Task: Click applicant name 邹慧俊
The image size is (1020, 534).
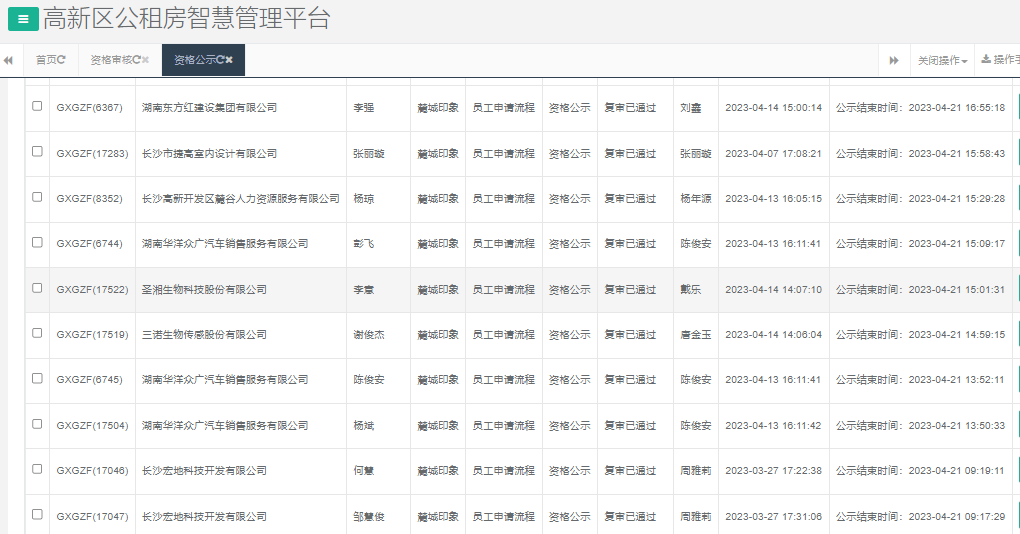Action: (x=369, y=516)
